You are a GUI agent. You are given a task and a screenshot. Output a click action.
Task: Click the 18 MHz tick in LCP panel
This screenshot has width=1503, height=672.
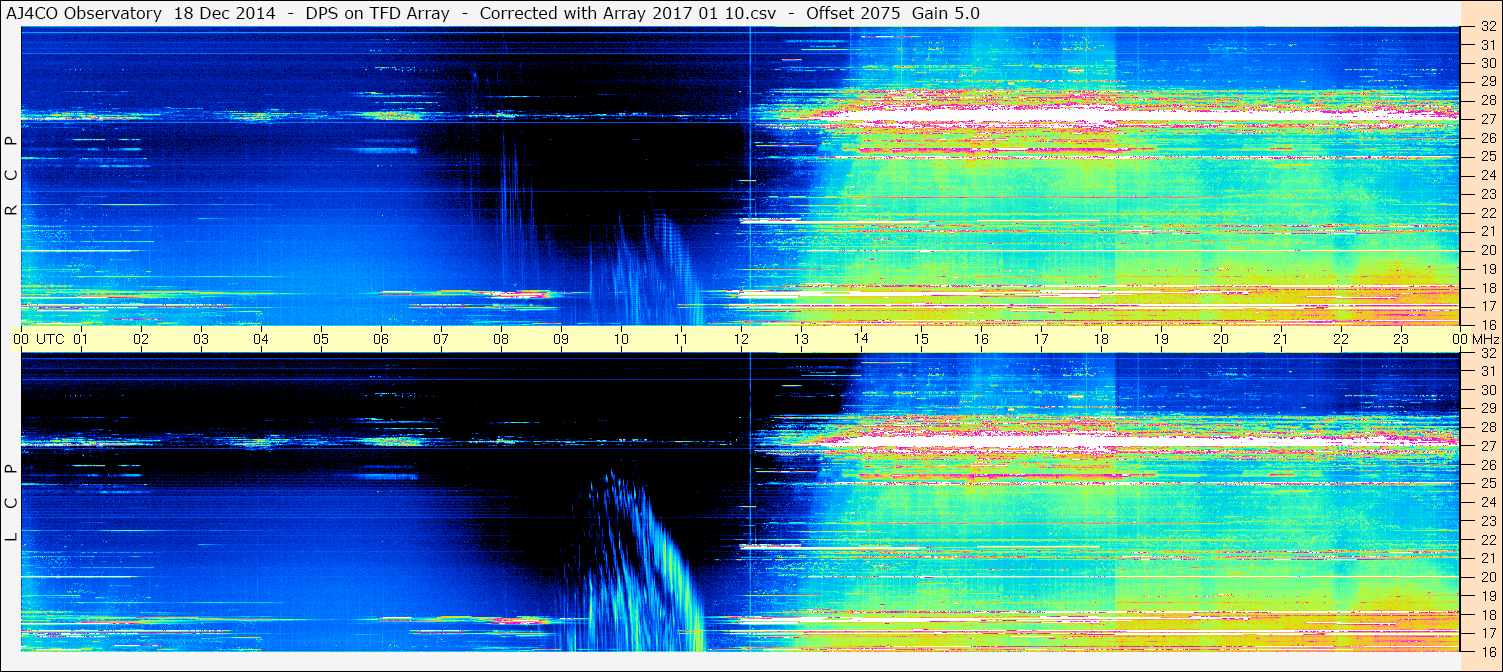point(1488,615)
